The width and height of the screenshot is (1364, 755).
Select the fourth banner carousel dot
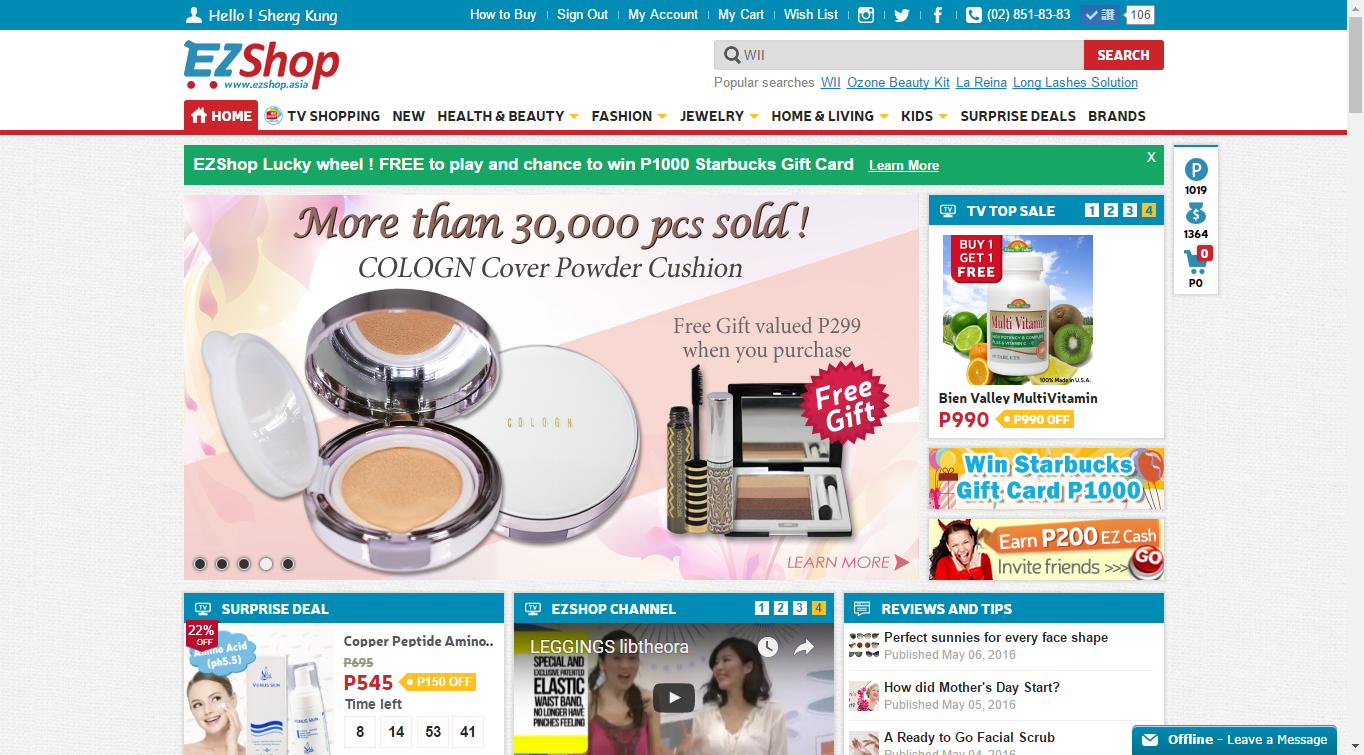[x=266, y=564]
